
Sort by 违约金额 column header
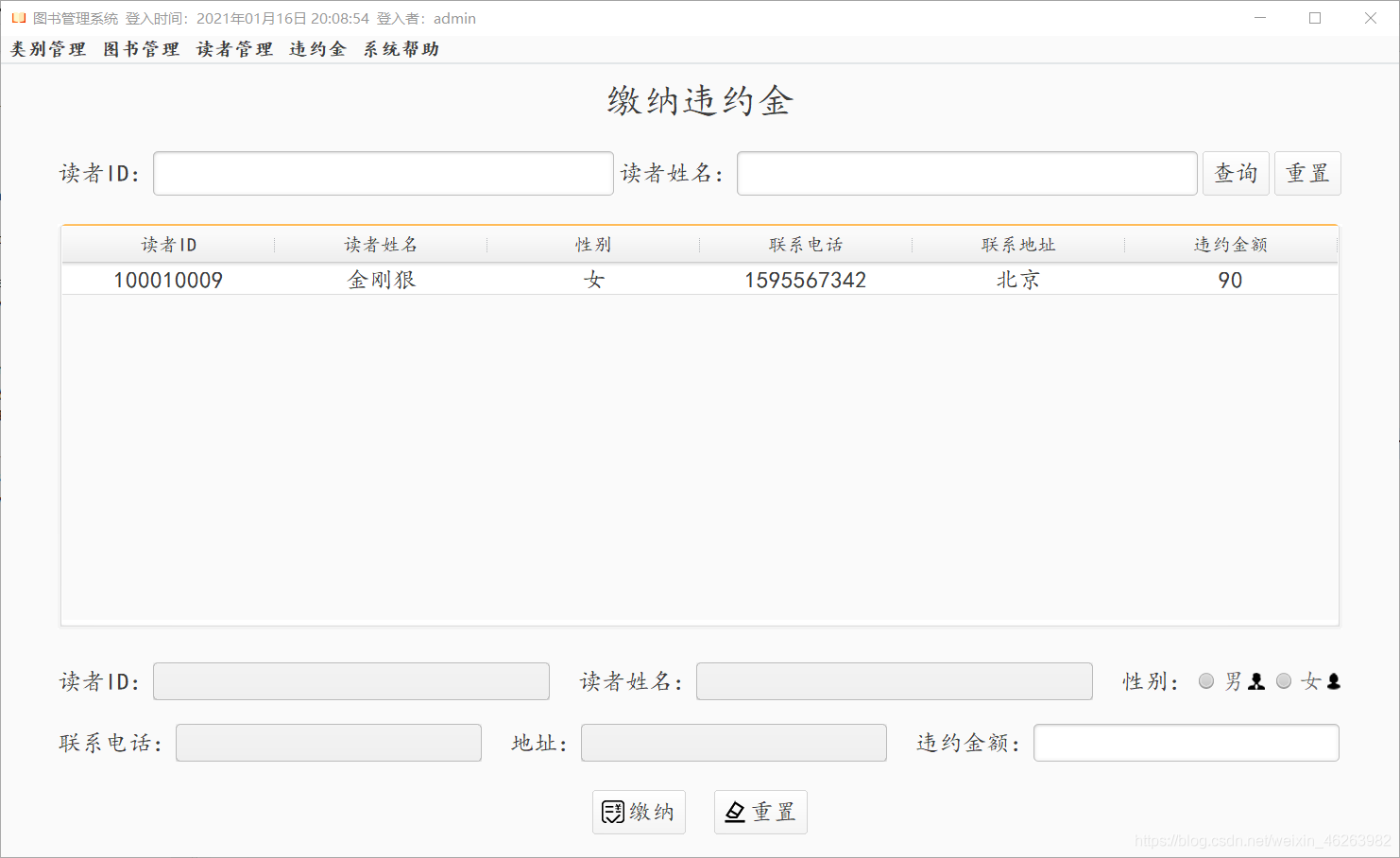pyautogui.click(x=1231, y=245)
